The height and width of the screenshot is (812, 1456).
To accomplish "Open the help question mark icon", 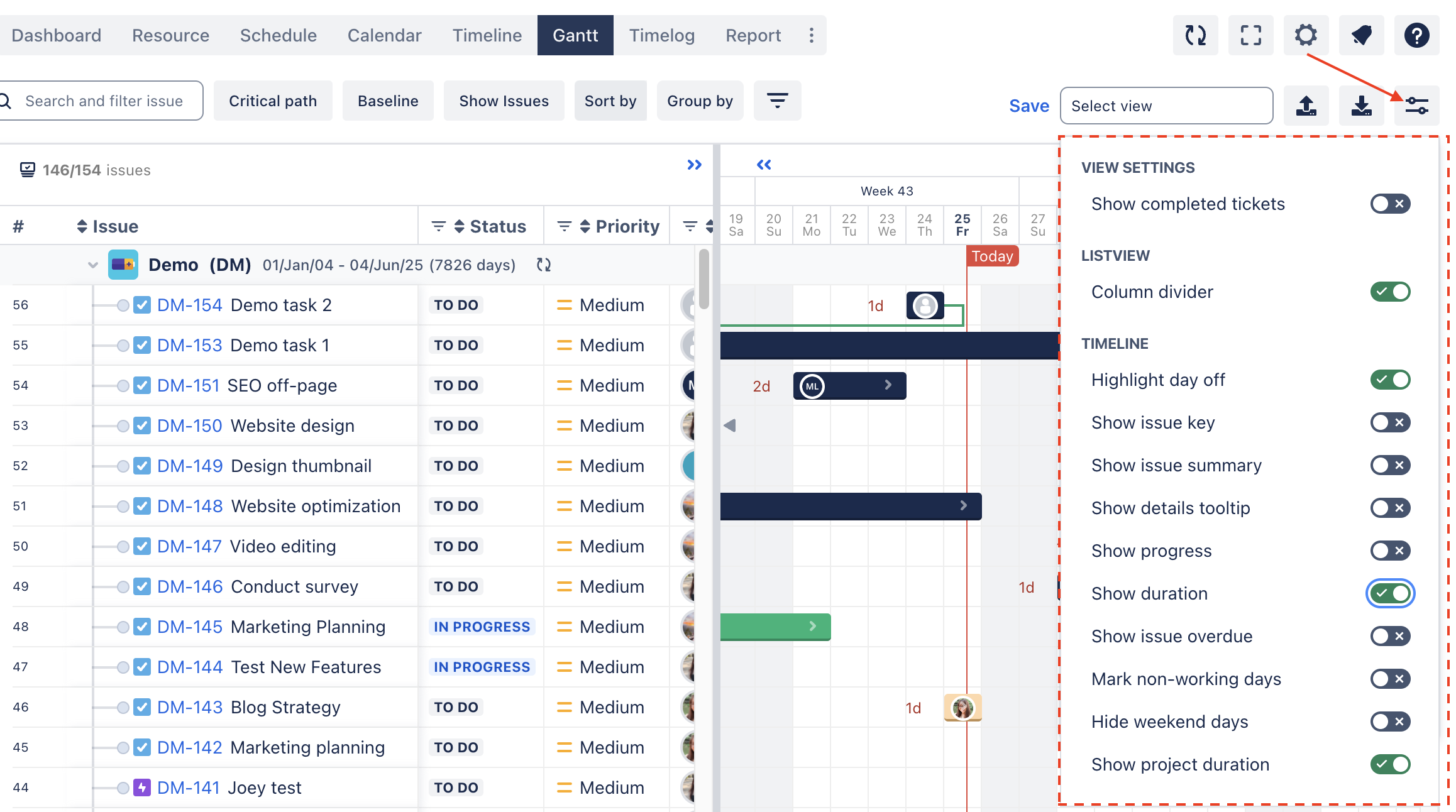I will tap(1416, 35).
